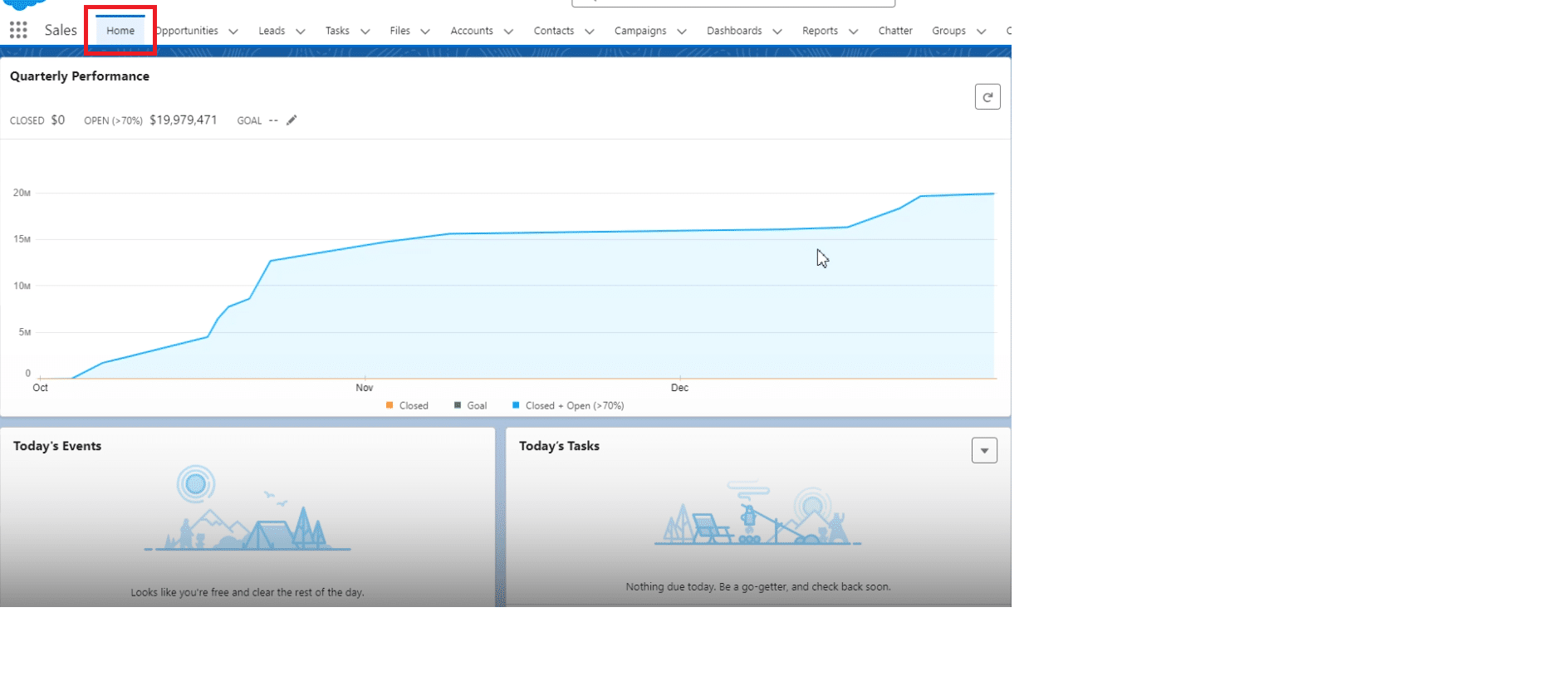Open the Dashboards tab chevron menu
The width and height of the screenshot is (1568, 676).
pyautogui.click(x=777, y=32)
